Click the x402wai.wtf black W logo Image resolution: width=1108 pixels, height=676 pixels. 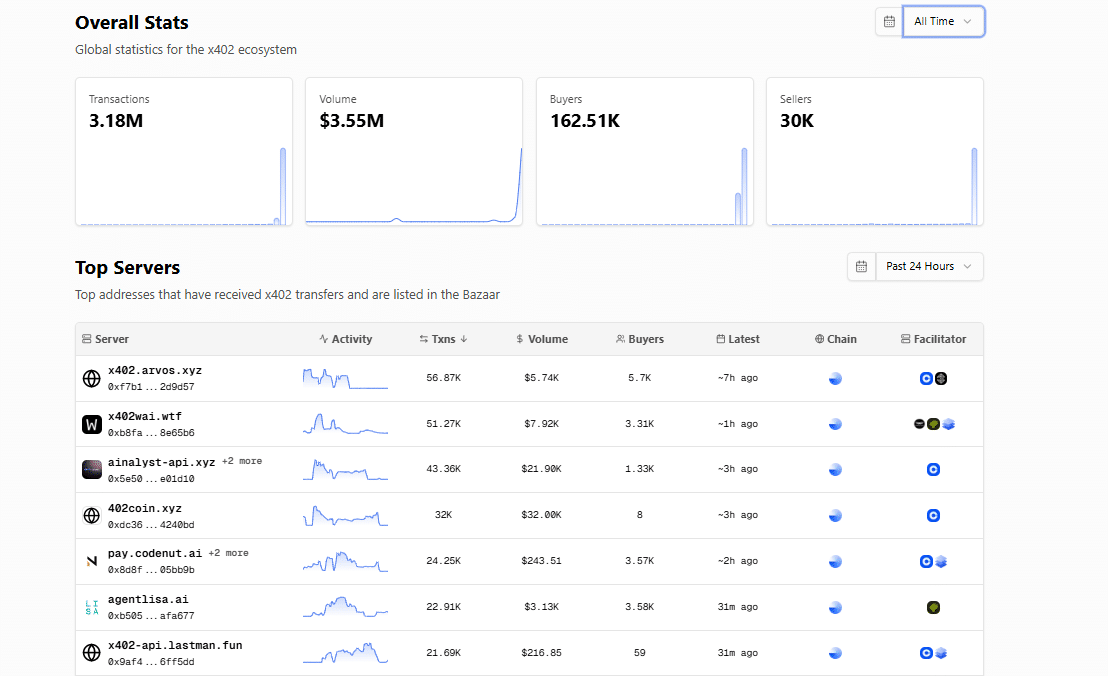click(x=92, y=425)
